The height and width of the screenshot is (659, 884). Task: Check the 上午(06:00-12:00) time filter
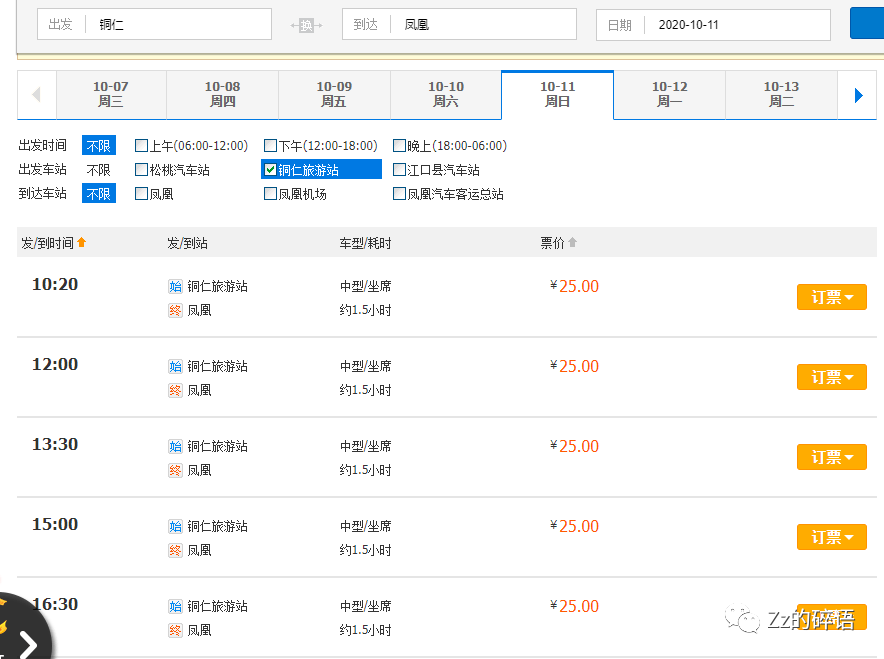pos(141,146)
